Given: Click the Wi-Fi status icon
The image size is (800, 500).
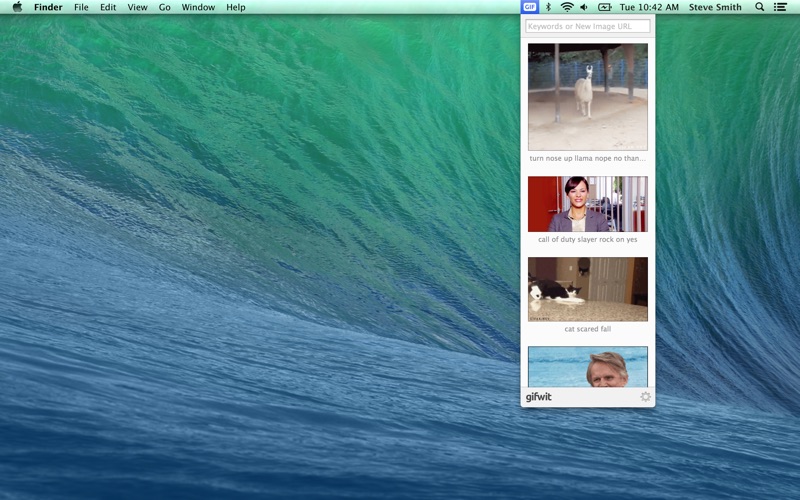Looking at the screenshot, I should [x=566, y=7].
